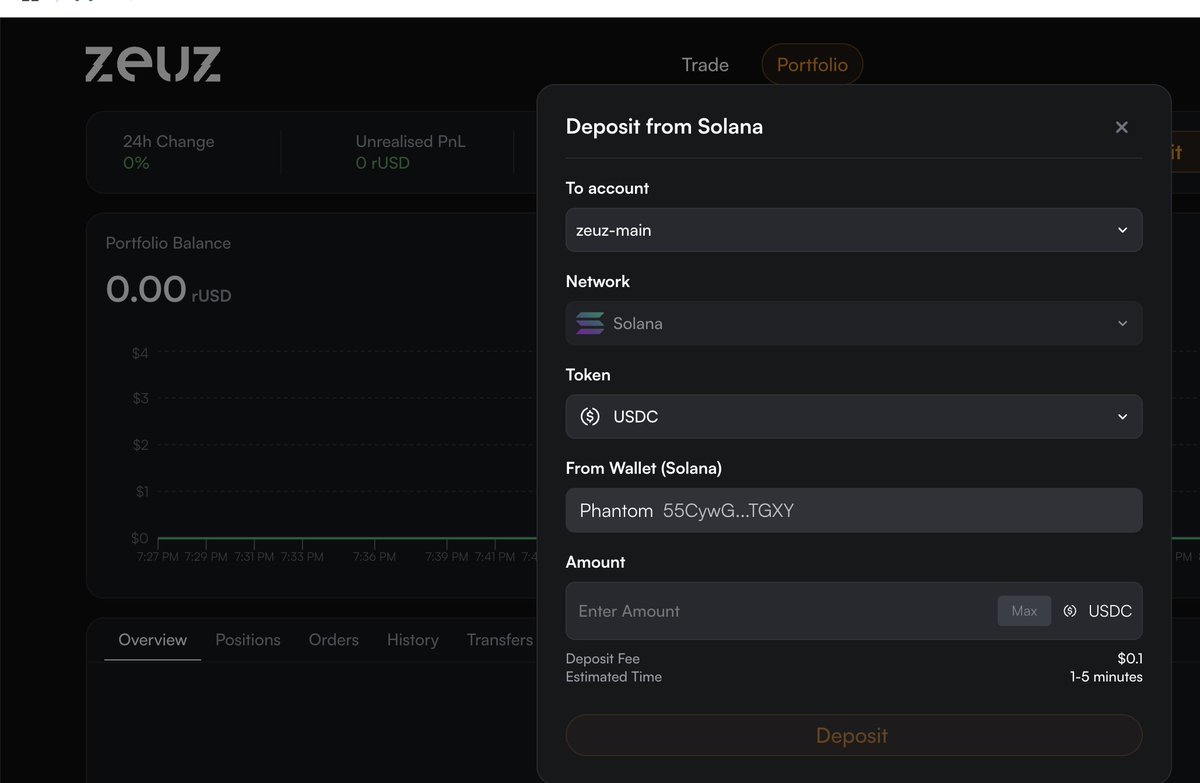
Task: Click the $0.1 deposit fee value
Action: [1130, 659]
